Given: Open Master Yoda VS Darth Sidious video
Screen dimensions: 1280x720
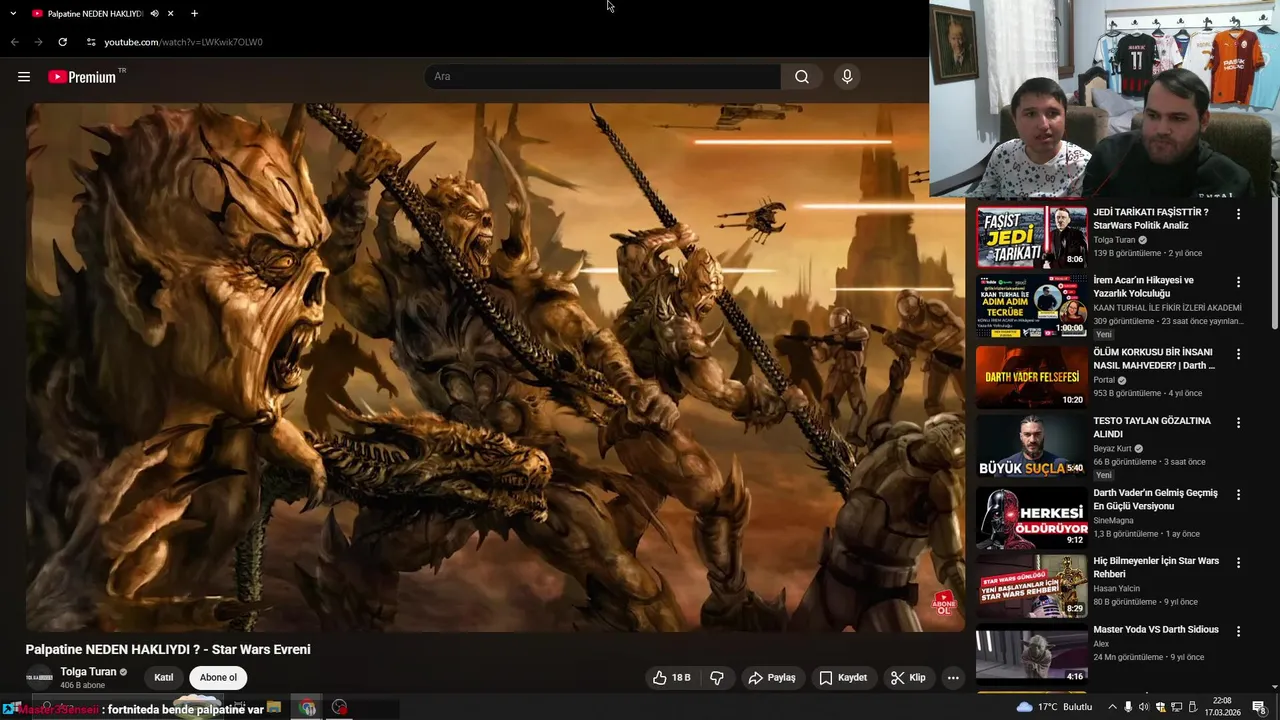Looking at the screenshot, I should click(x=1156, y=630).
